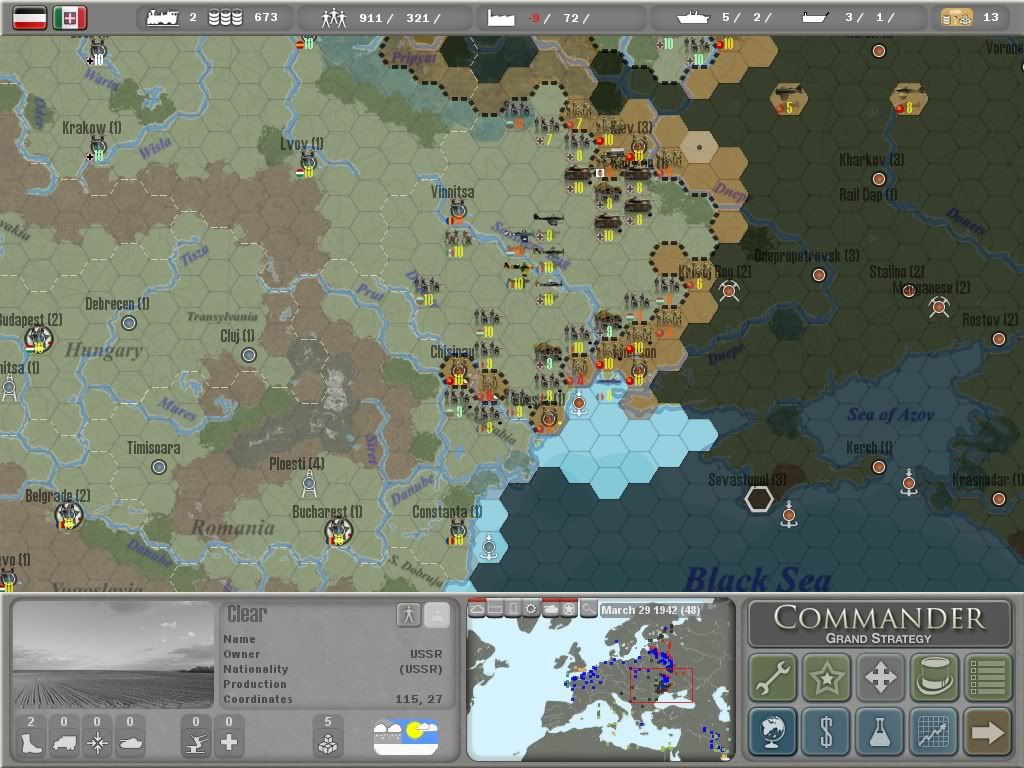
Task: Click the COMMANDER Grand Strategy title banner
Action: tap(879, 624)
